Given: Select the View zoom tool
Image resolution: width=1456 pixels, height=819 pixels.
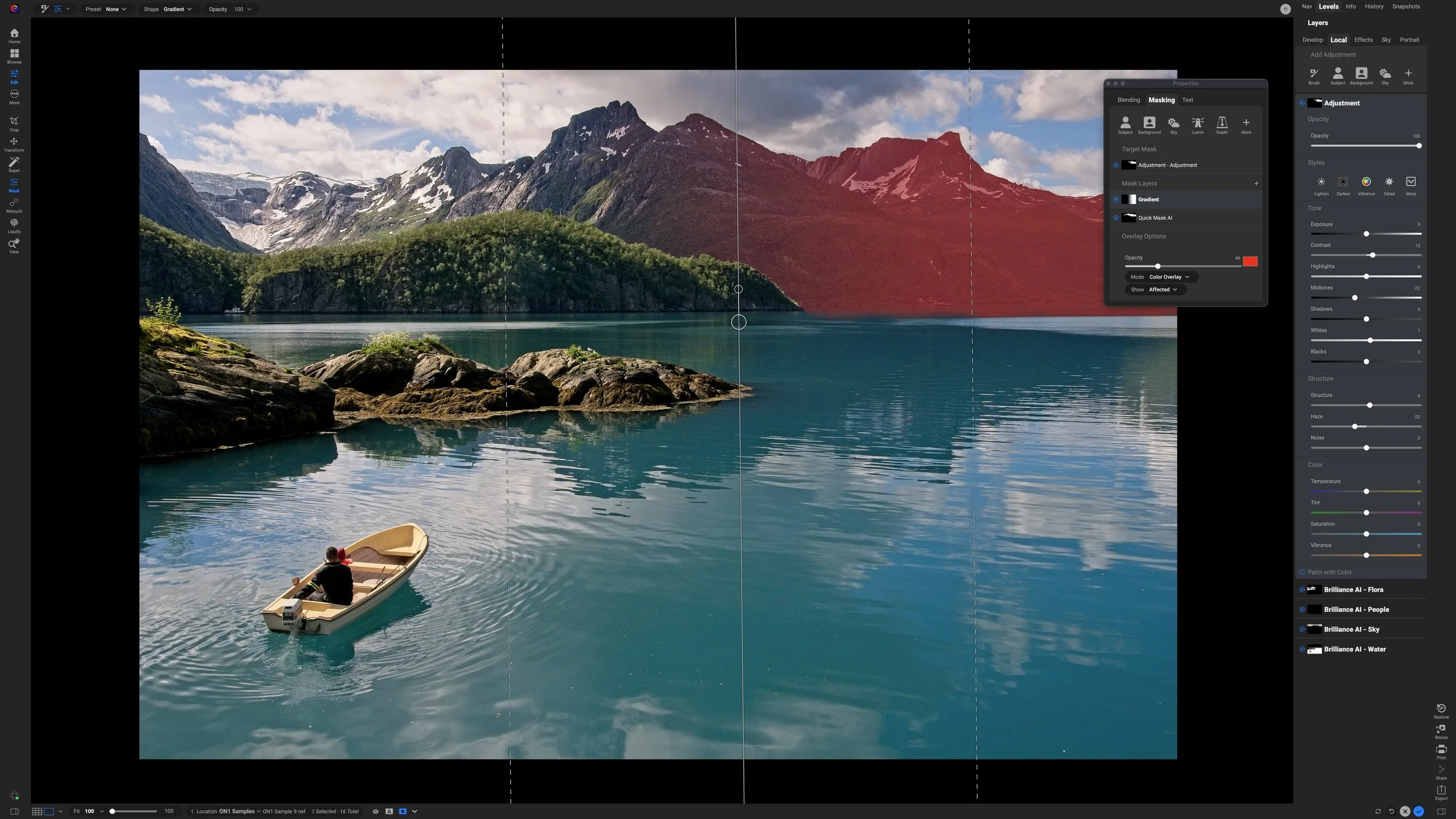Looking at the screenshot, I should click(14, 246).
